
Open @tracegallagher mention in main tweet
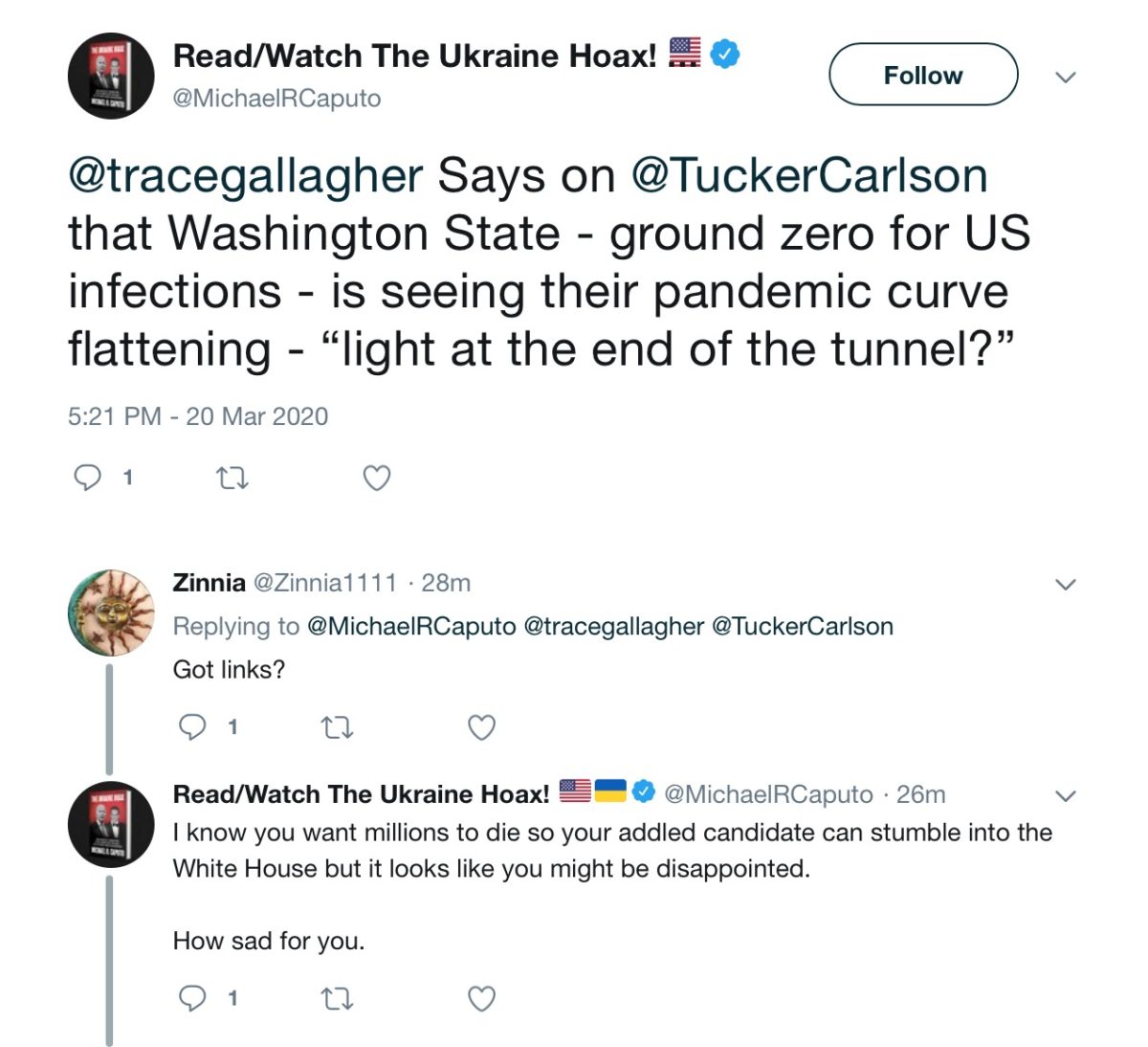(x=246, y=176)
